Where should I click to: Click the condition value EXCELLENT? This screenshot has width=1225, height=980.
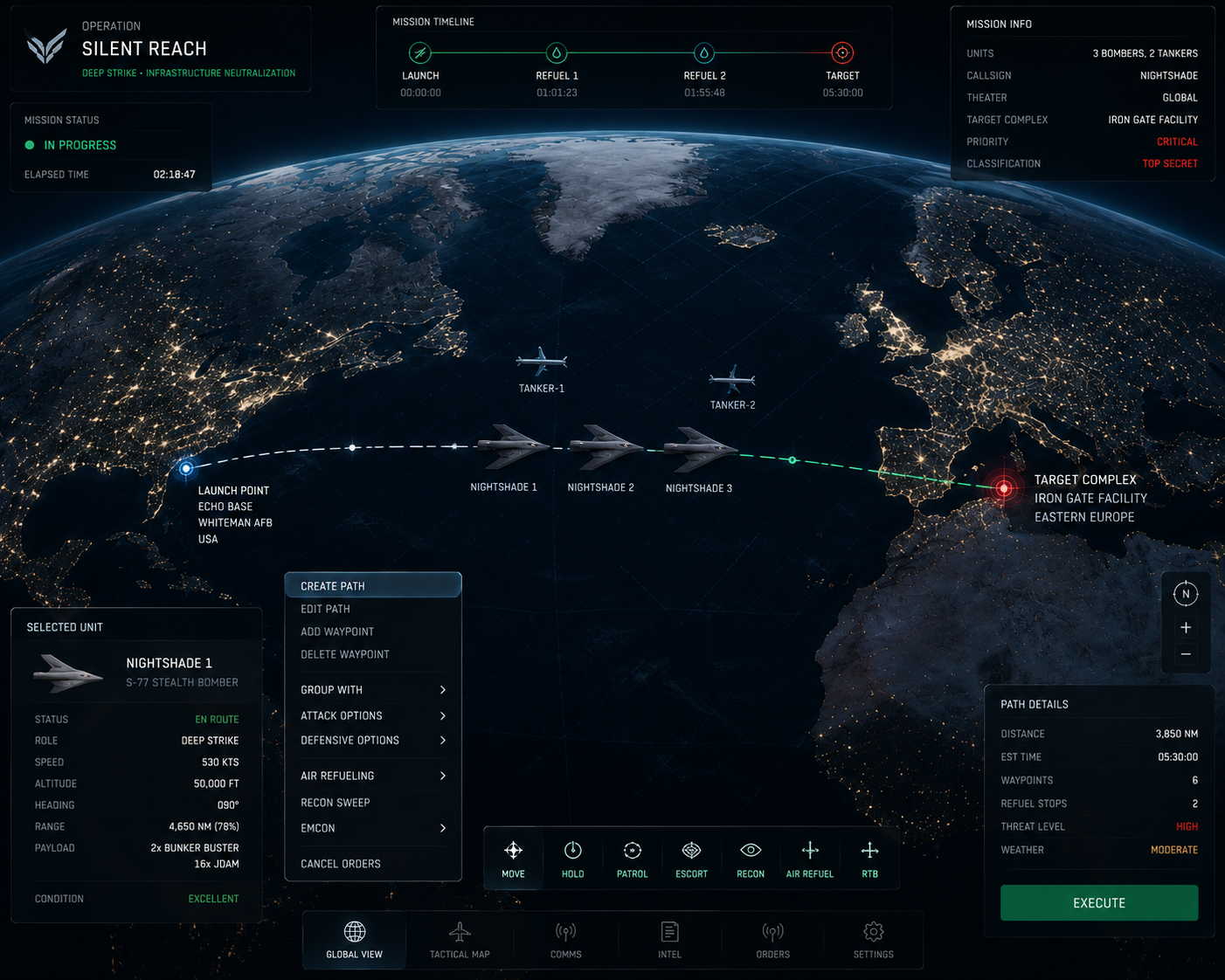tap(213, 899)
